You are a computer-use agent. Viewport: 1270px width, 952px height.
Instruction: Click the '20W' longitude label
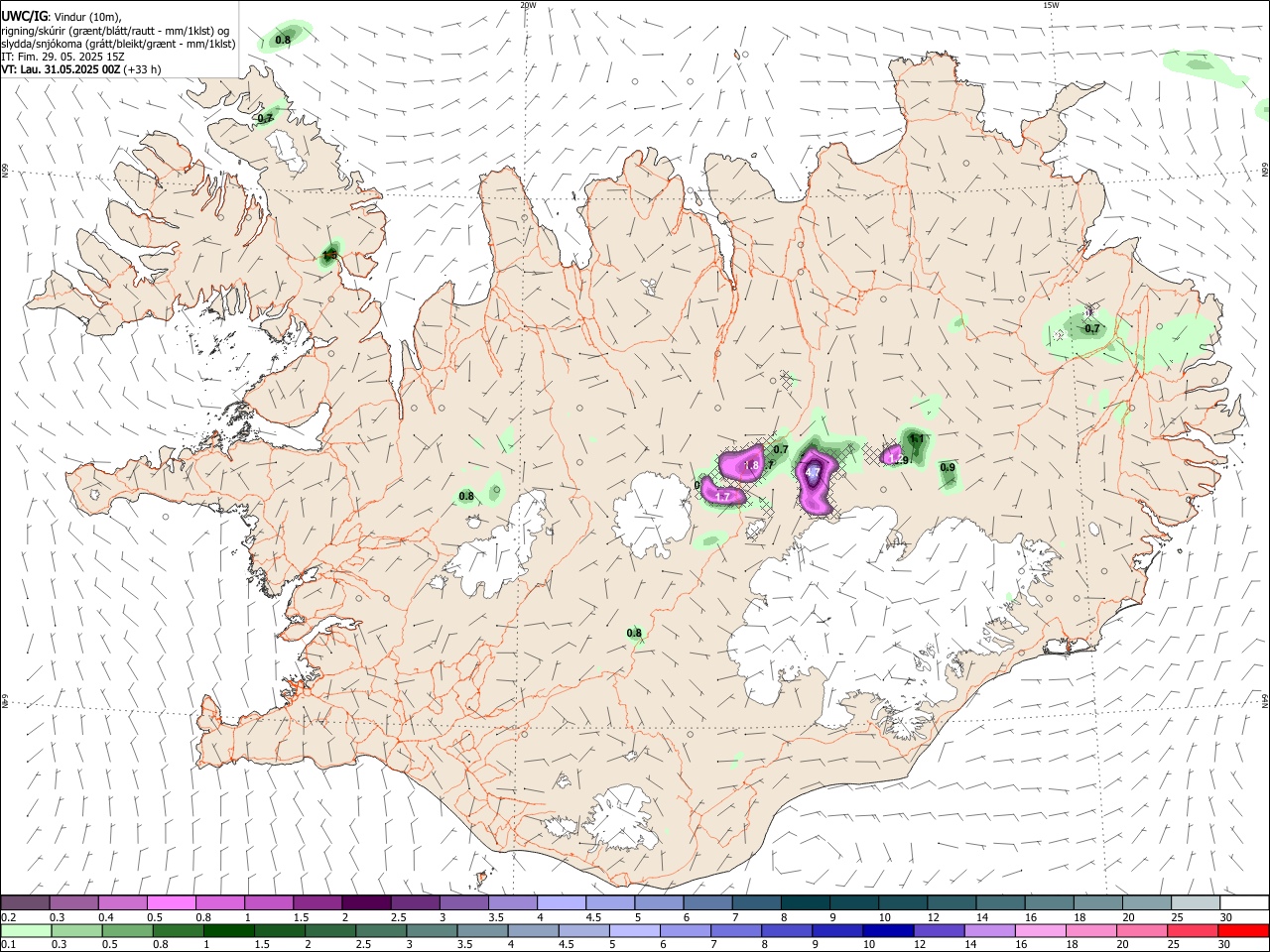click(528, 5)
